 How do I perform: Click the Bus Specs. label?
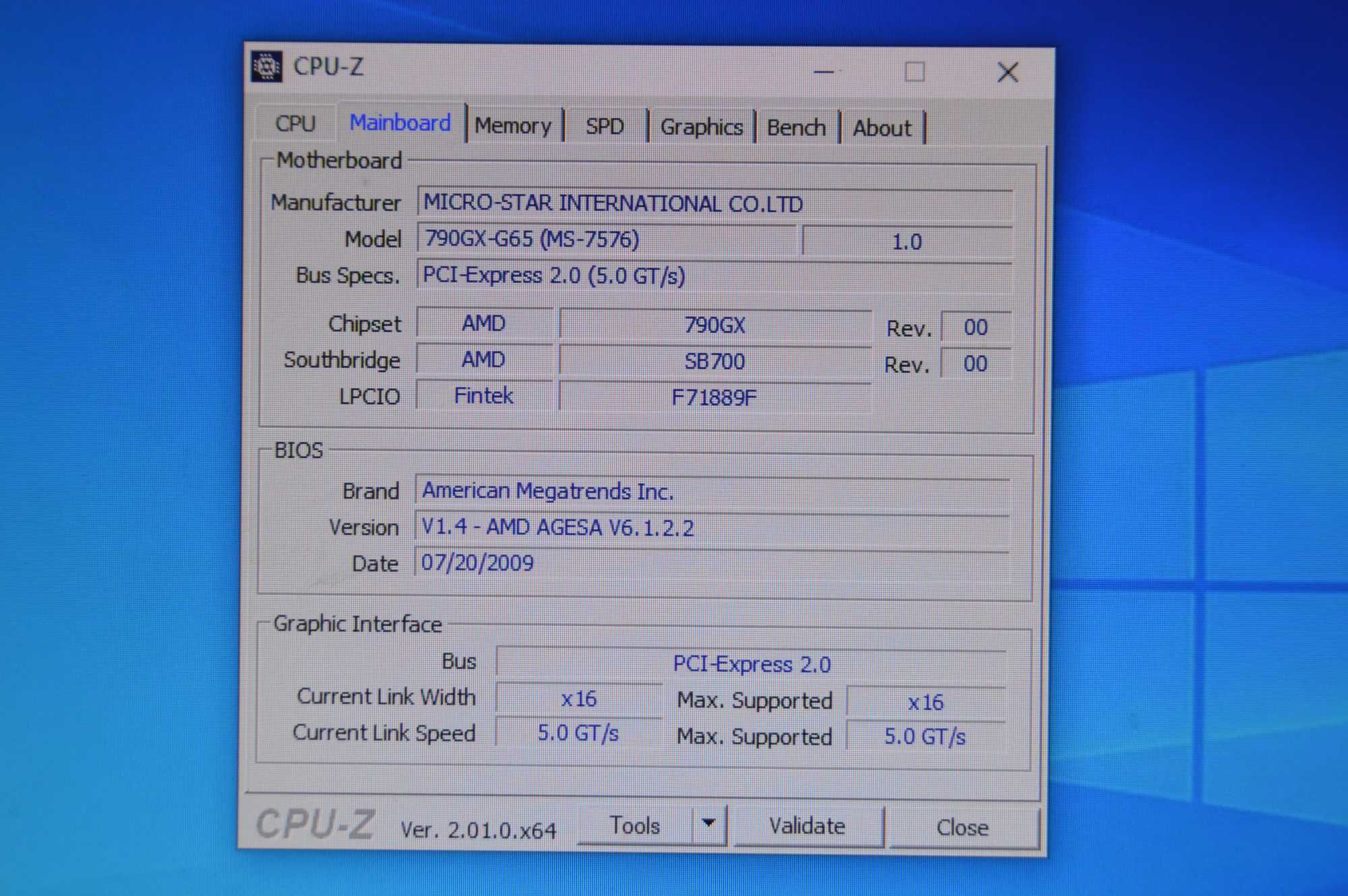(x=348, y=275)
